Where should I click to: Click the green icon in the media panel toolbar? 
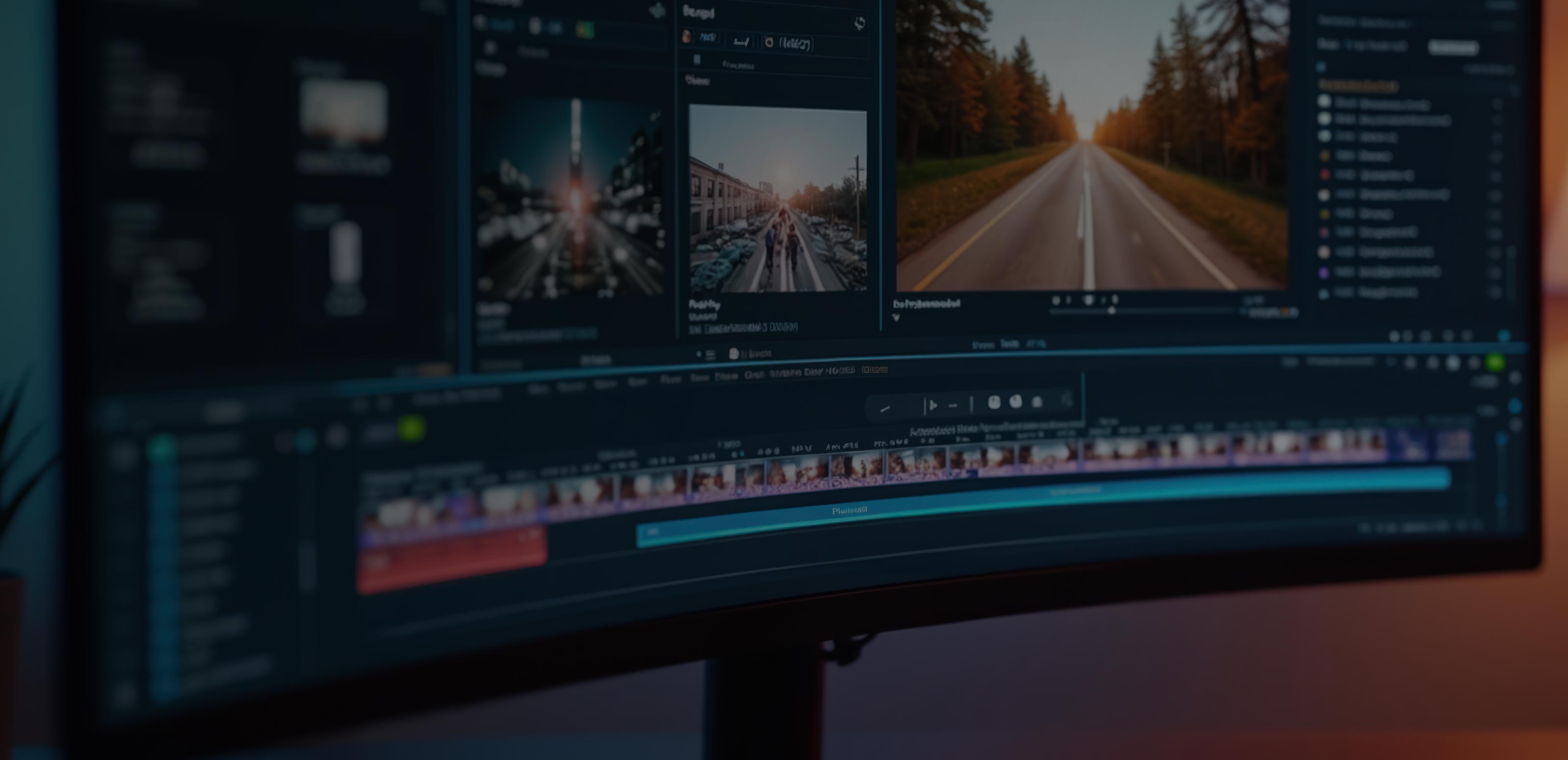pos(585,30)
